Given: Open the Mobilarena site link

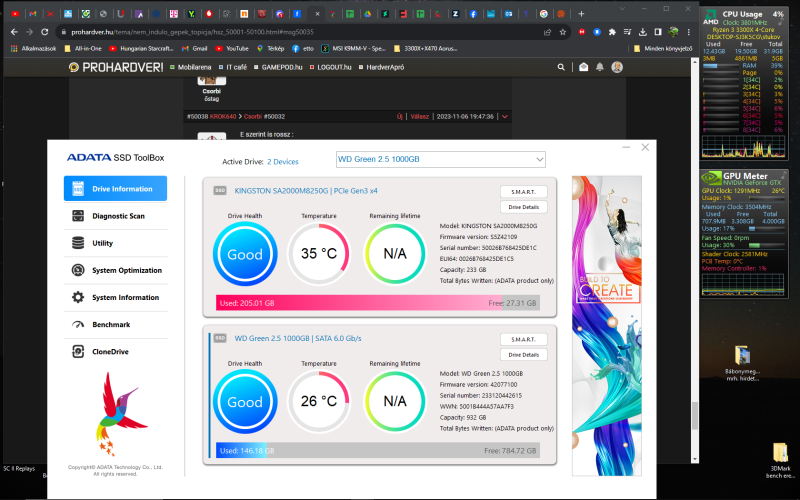Looking at the screenshot, I should pos(190,67).
